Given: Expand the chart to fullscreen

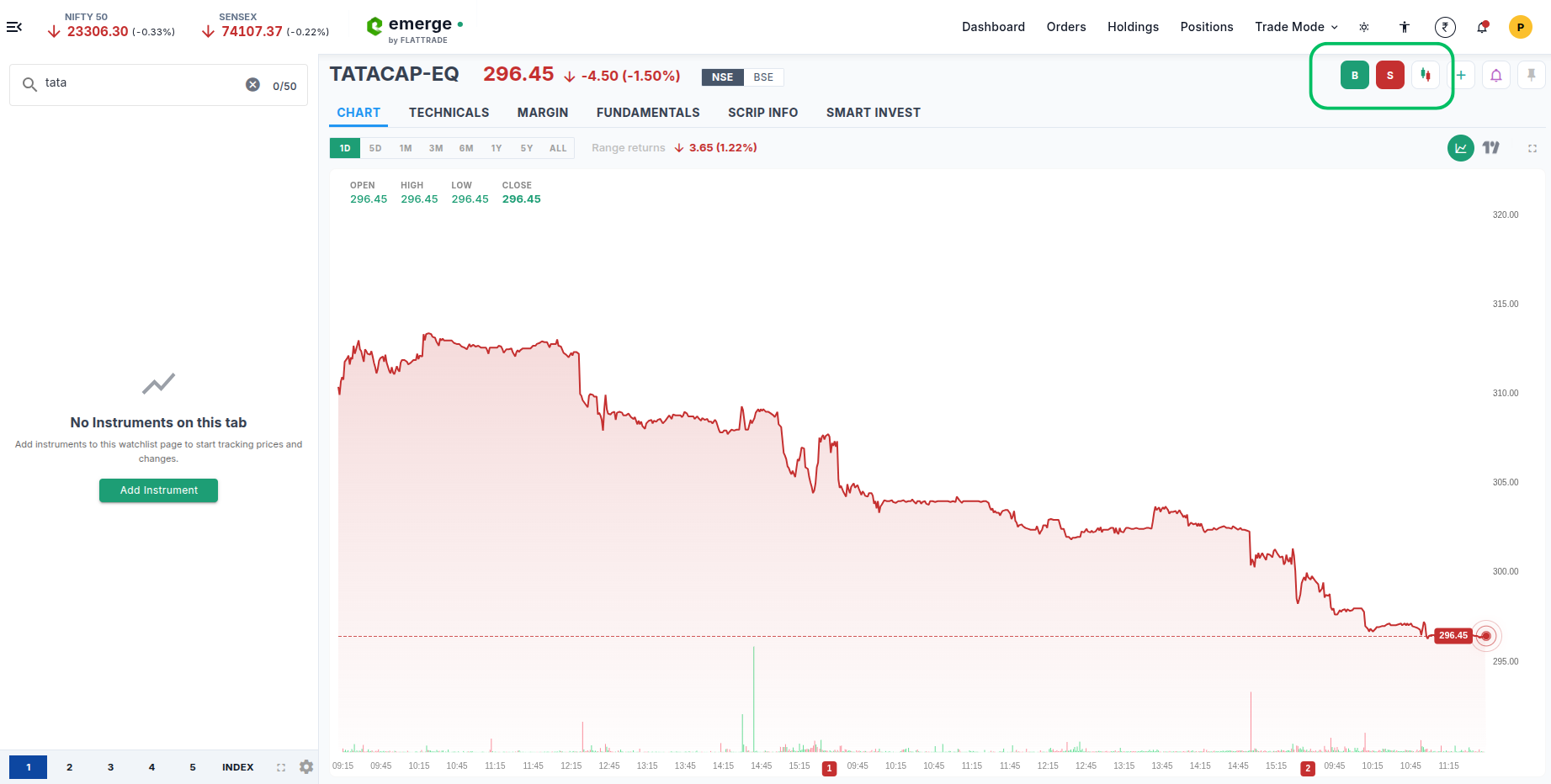Looking at the screenshot, I should (1532, 148).
